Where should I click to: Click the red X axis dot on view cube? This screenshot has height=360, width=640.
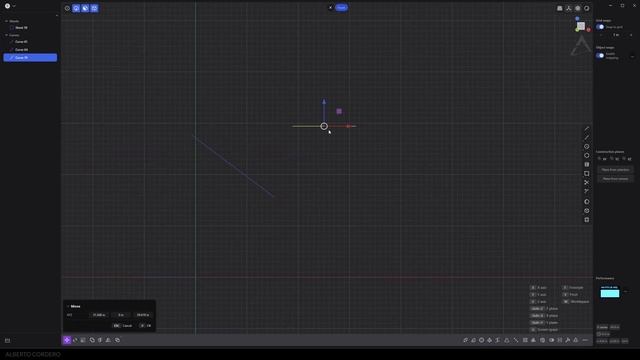coord(589,30)
